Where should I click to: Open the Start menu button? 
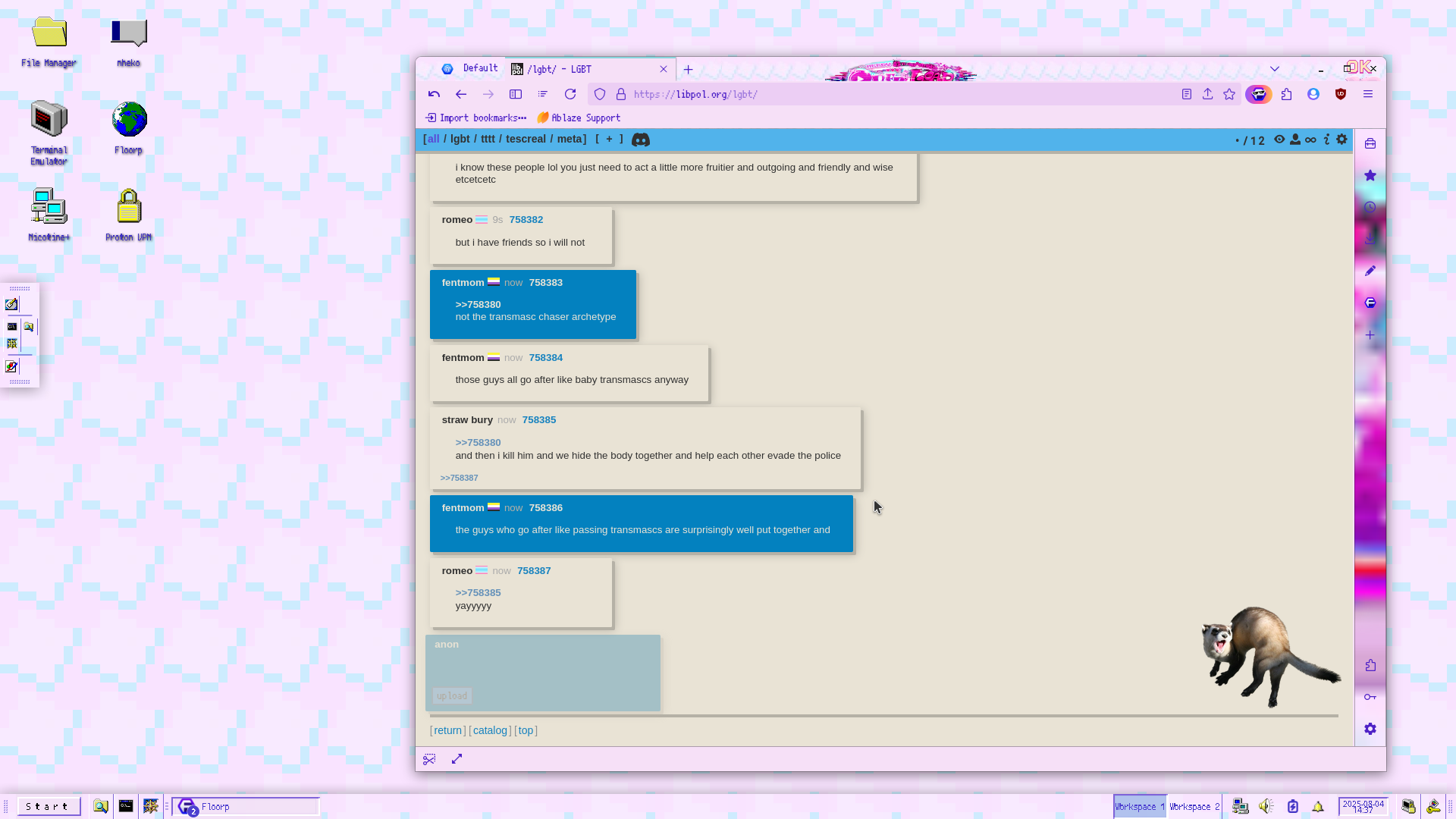49,806
